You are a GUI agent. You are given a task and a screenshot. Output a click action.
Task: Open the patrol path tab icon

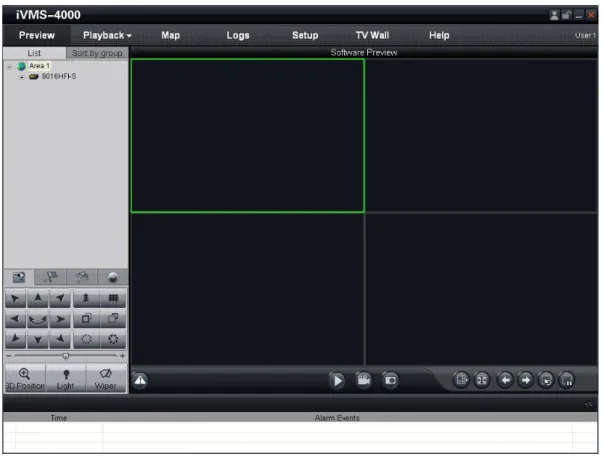tap(82, 277)
